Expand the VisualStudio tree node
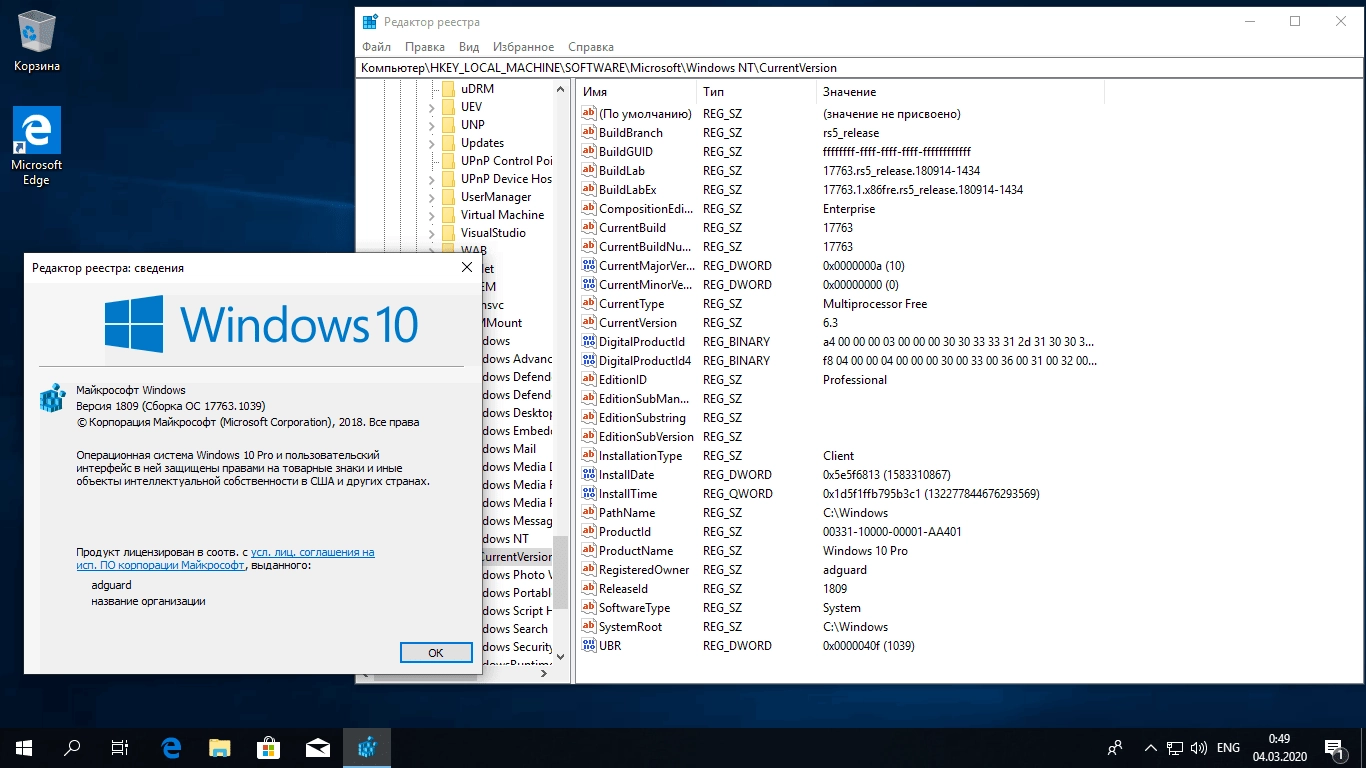The height and width of the screenshot is (768, 1366). [x=432, y=233]
